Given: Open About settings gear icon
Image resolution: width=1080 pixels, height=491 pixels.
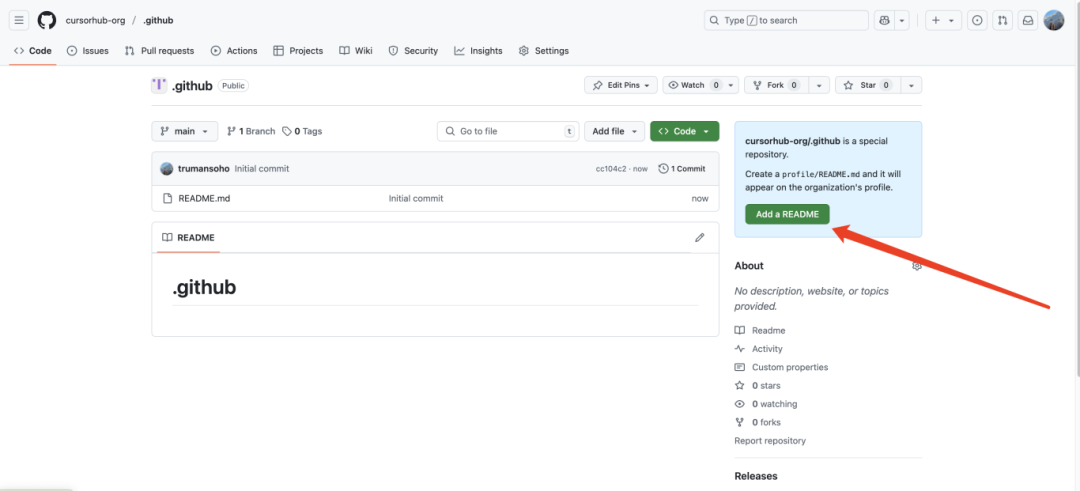Looking at the screenshot, I should tap(916, 266).
